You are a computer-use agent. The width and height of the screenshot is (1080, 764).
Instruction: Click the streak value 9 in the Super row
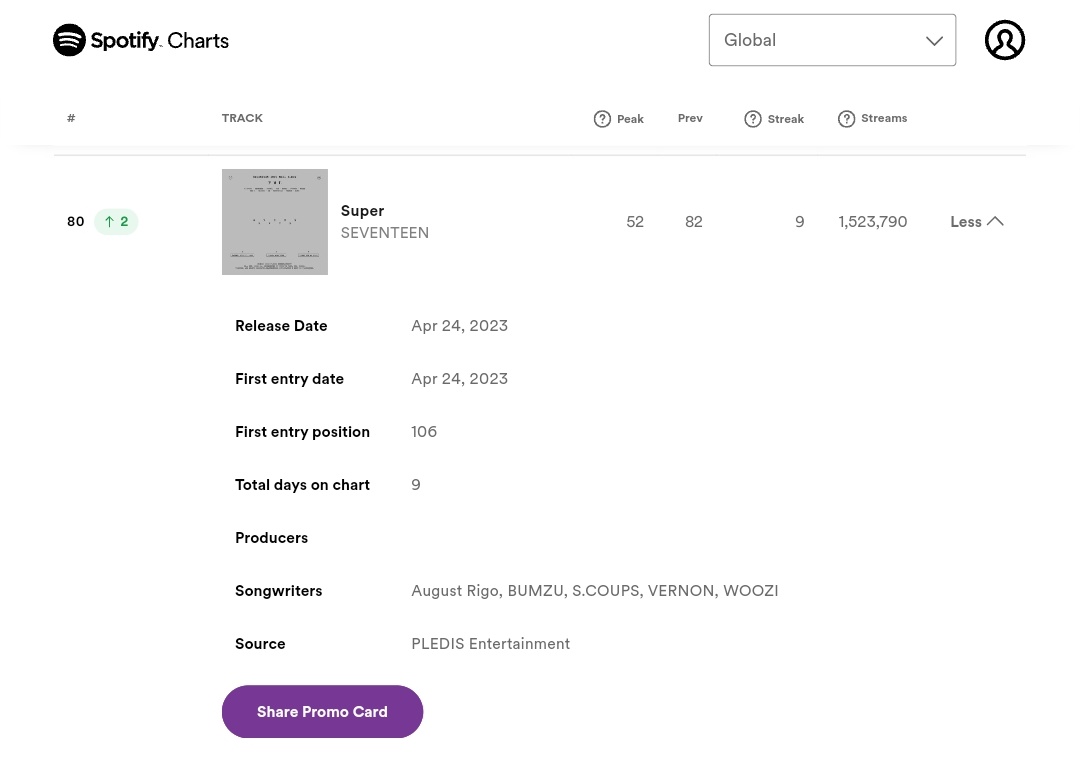tap(800, 222)
